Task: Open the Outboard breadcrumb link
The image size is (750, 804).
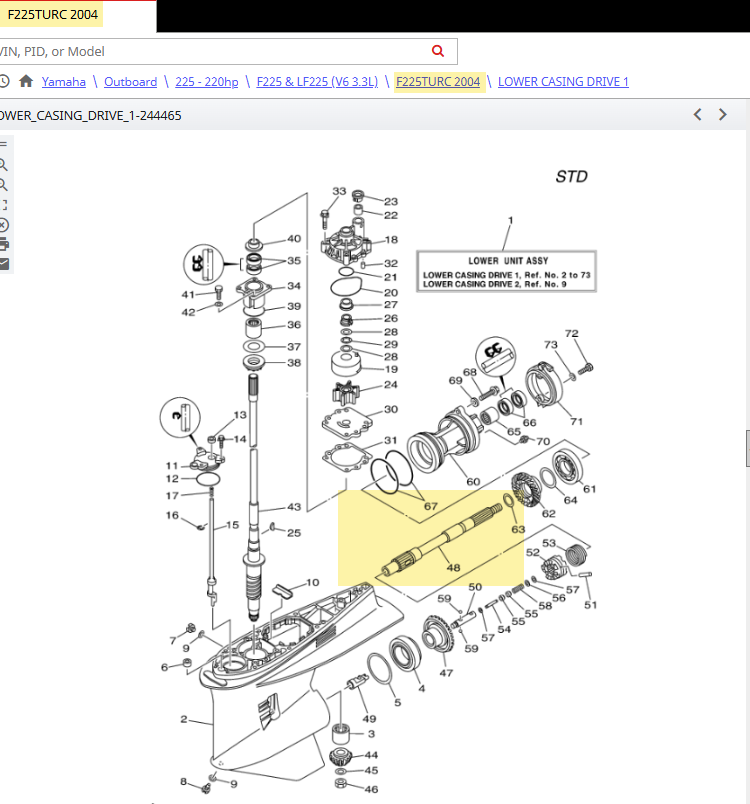Action: click(x=130, y=82)
